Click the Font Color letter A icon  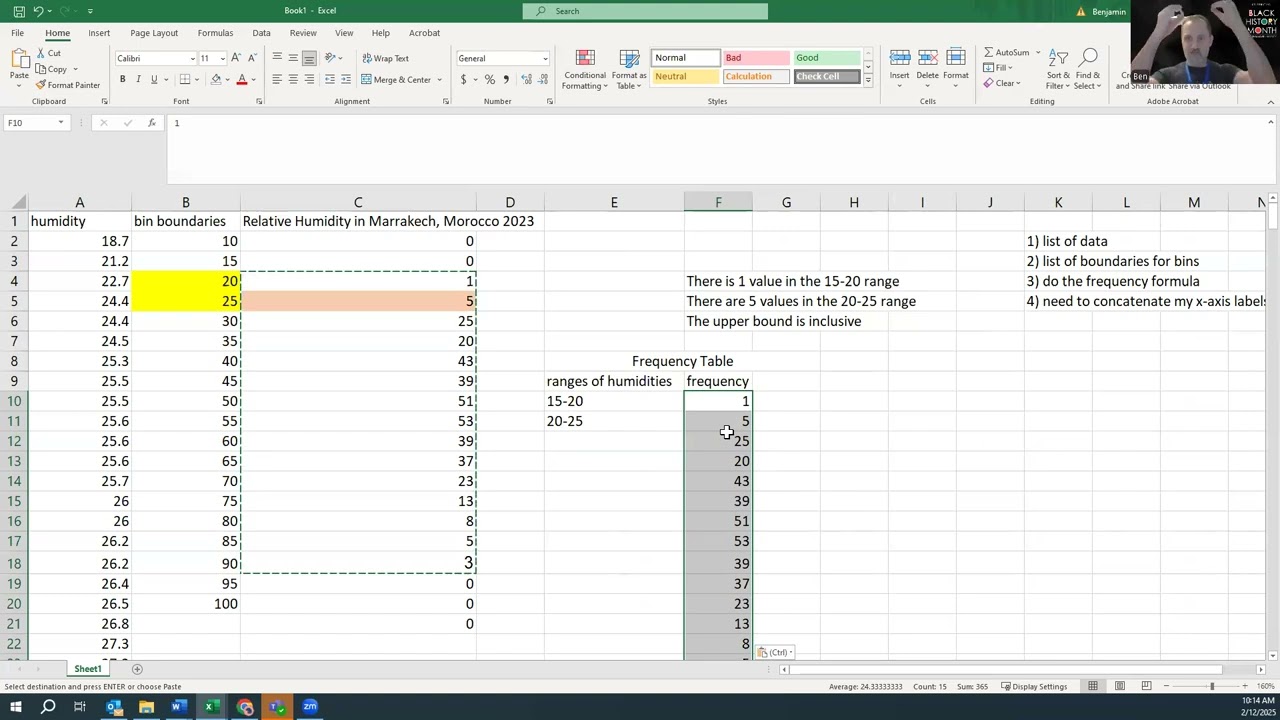pos(241,79)
